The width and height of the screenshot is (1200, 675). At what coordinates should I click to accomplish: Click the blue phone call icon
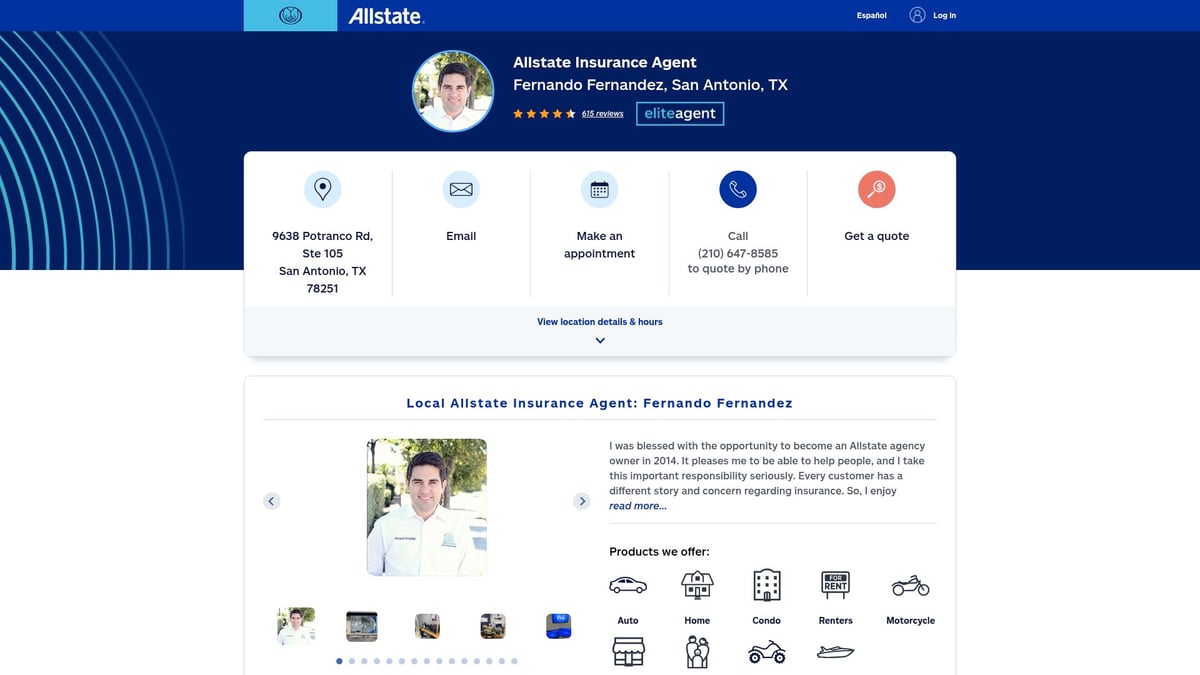[x=737, y=188]
